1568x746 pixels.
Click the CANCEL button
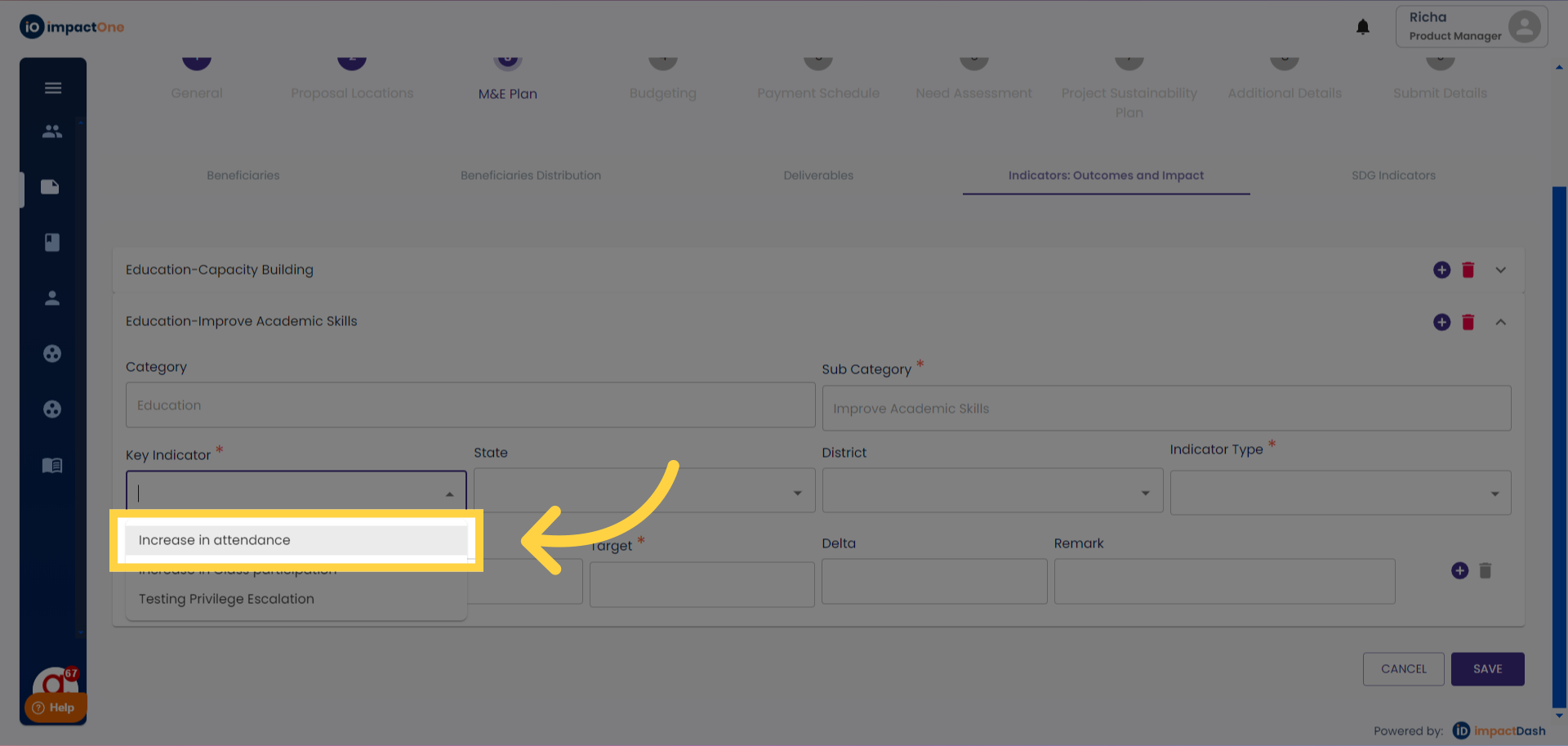pyautogui.click(x=1403, y=668)
